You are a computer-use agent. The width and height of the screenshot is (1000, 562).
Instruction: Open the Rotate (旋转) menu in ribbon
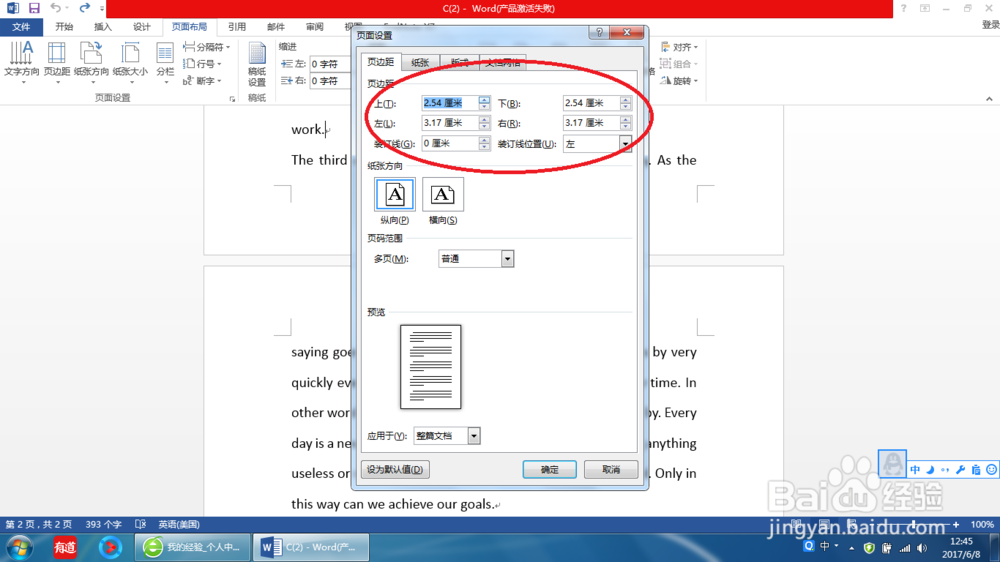coord(679,81)
